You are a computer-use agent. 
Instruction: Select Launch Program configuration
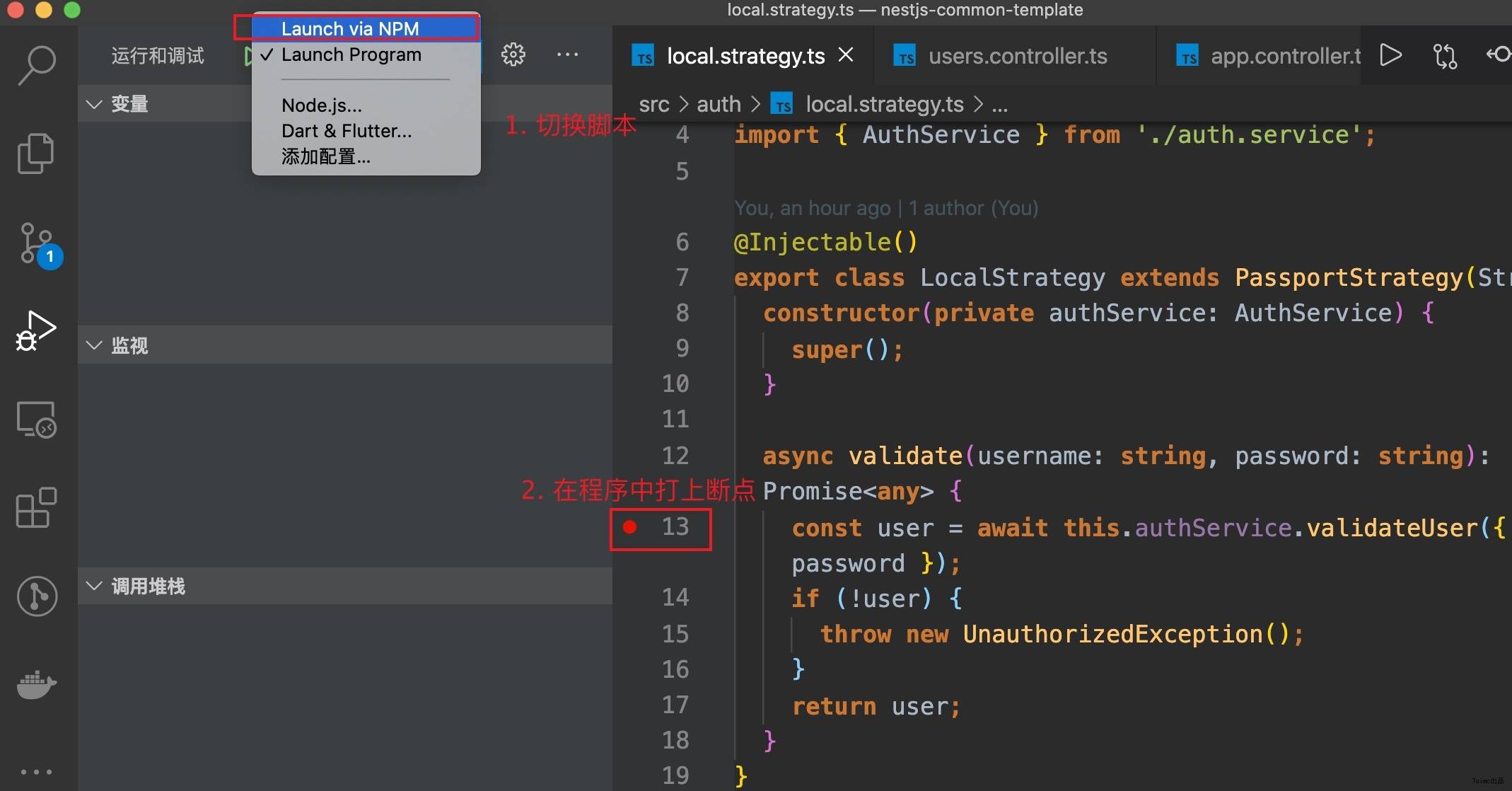point(366,54)
